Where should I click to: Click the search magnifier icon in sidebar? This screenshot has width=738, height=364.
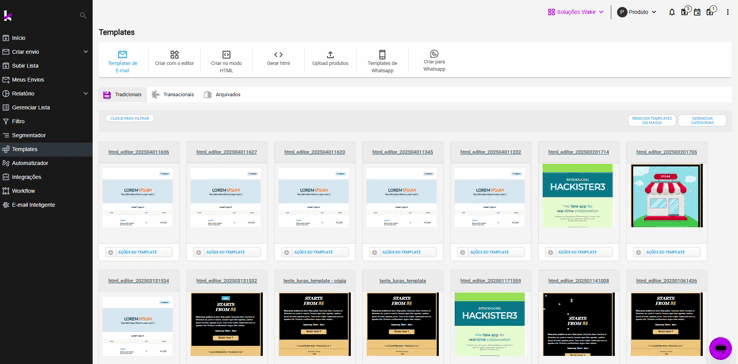tap(83, 16)
